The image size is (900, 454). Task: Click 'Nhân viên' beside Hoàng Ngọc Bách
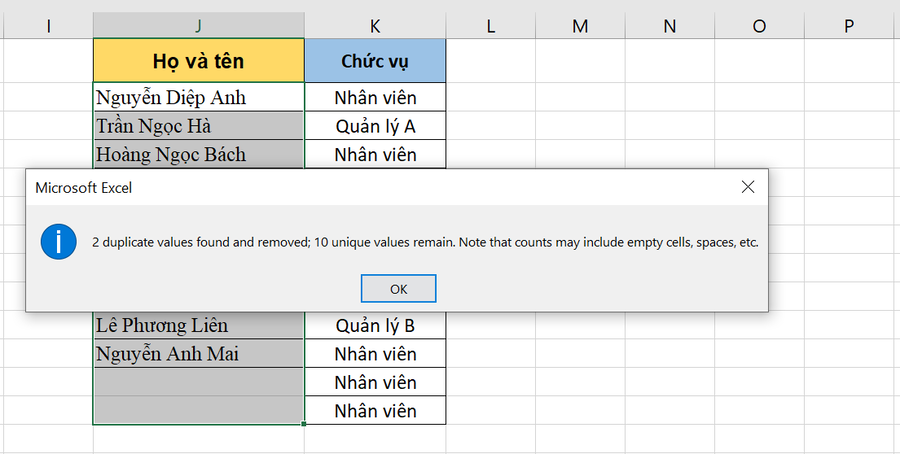point(375,154)
